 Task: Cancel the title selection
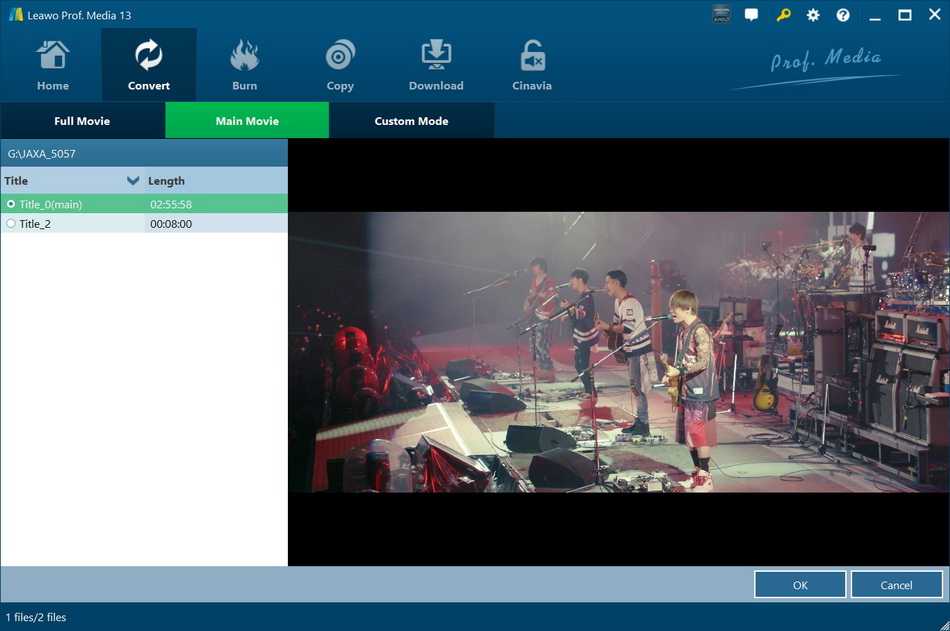[x=896, y=584]
